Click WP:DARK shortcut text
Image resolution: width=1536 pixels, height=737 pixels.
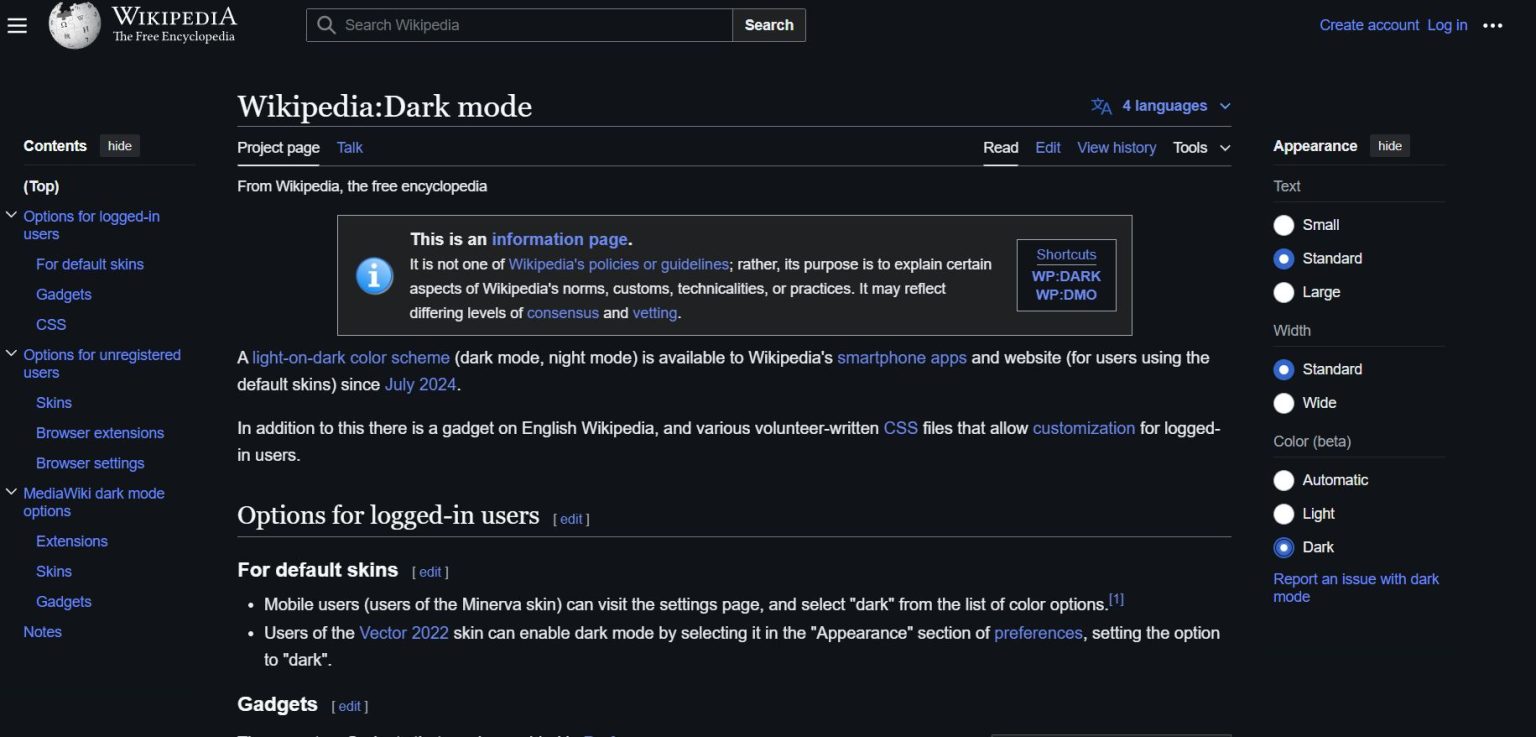tap(1066, 276)
